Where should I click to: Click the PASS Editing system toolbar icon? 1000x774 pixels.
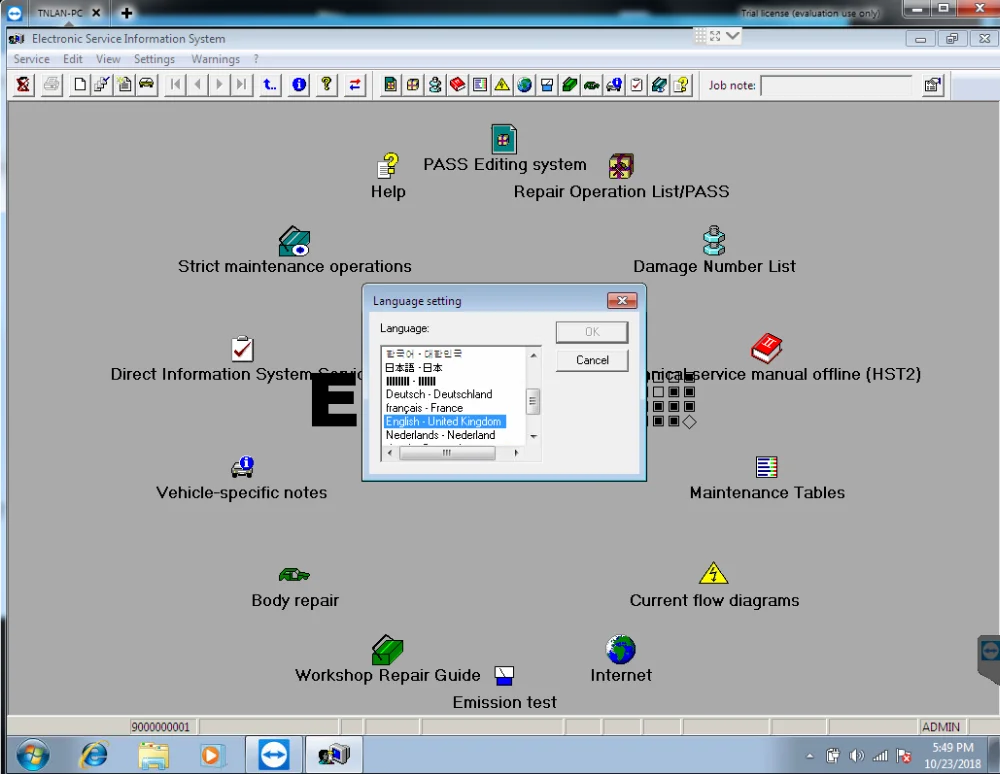(390, 85)
